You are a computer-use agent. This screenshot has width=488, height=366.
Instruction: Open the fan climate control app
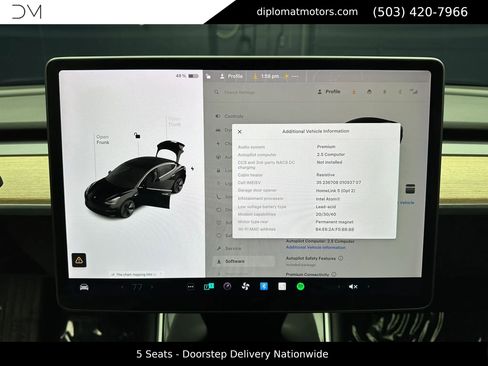pyautogui.click(x=245, y=286)
